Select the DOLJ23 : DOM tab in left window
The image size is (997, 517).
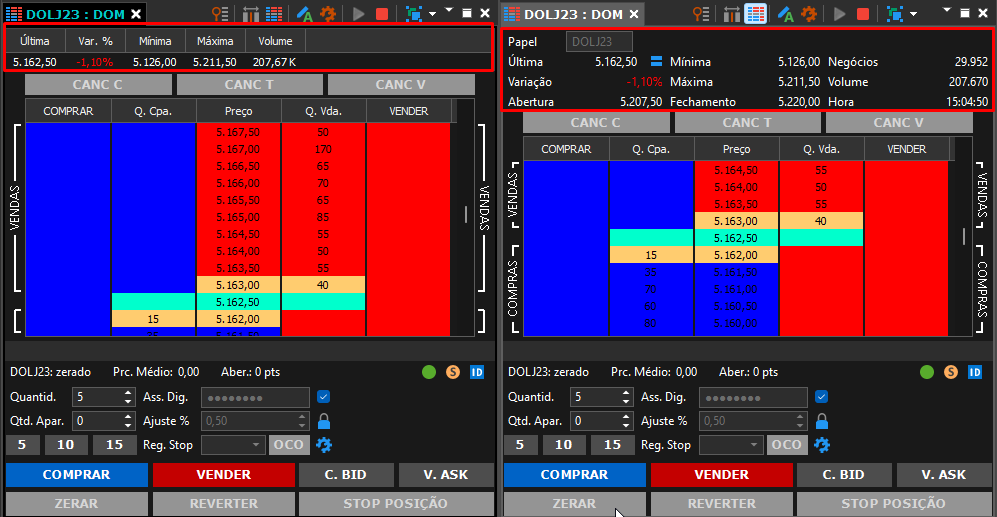pos(74,13)
